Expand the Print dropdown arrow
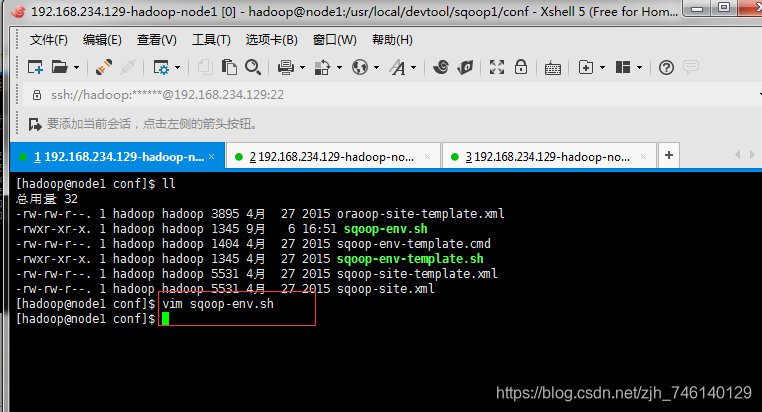The image size is (762, 412). click(302, 68)
